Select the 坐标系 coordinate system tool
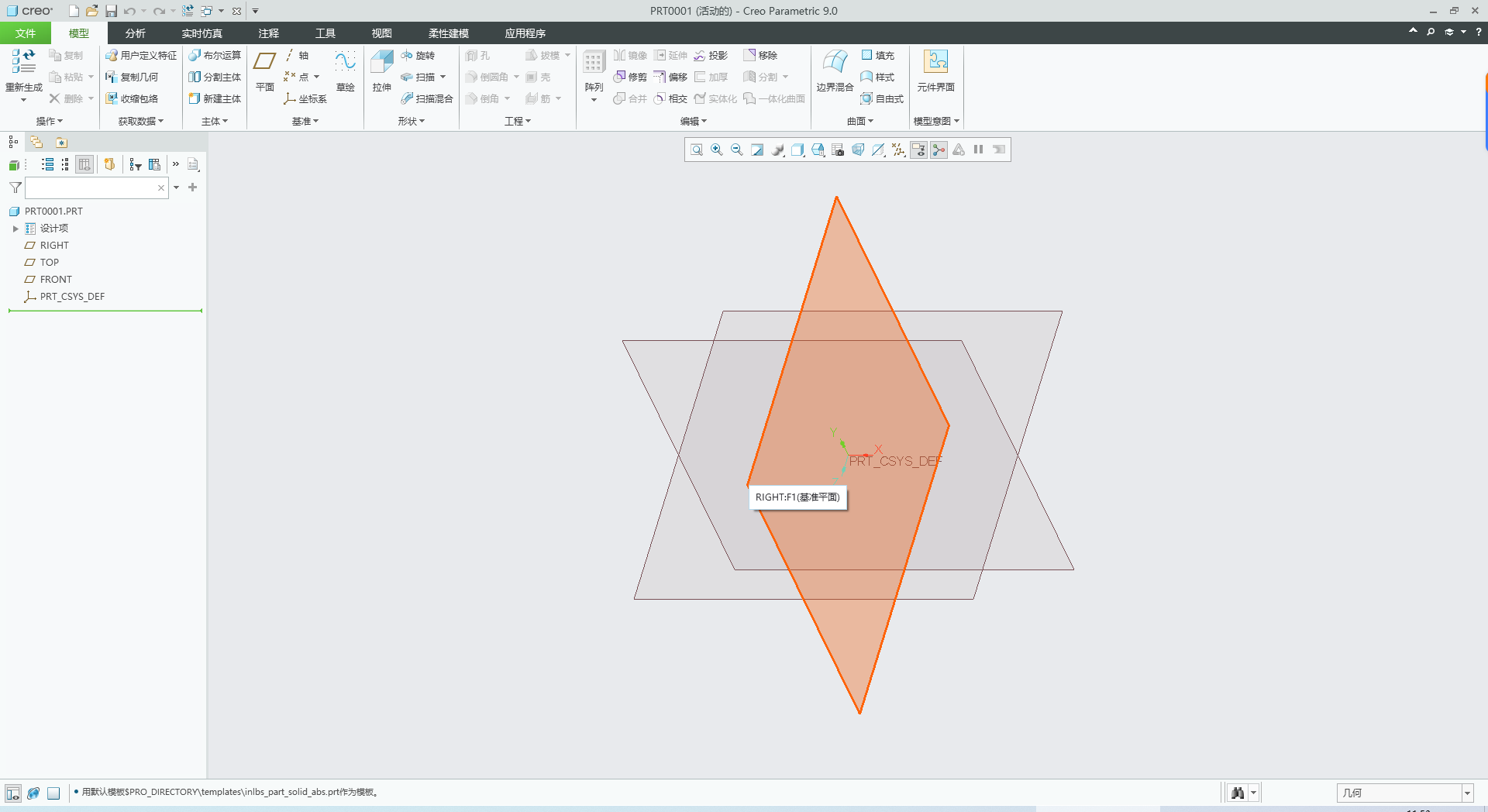The height and width of the screenshot is (812, 1488). click(x=305, y=98)
